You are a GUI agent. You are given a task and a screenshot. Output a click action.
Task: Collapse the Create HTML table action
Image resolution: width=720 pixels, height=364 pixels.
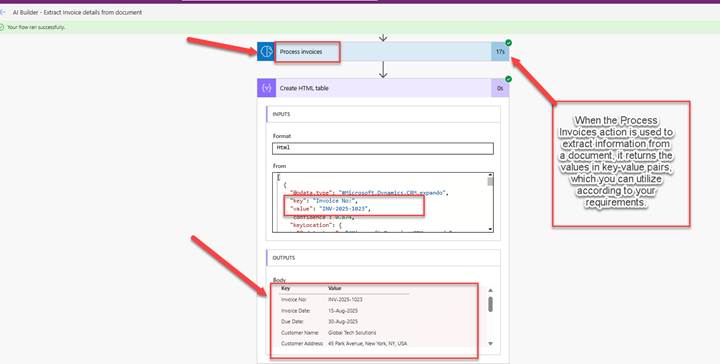coord(383,88)
